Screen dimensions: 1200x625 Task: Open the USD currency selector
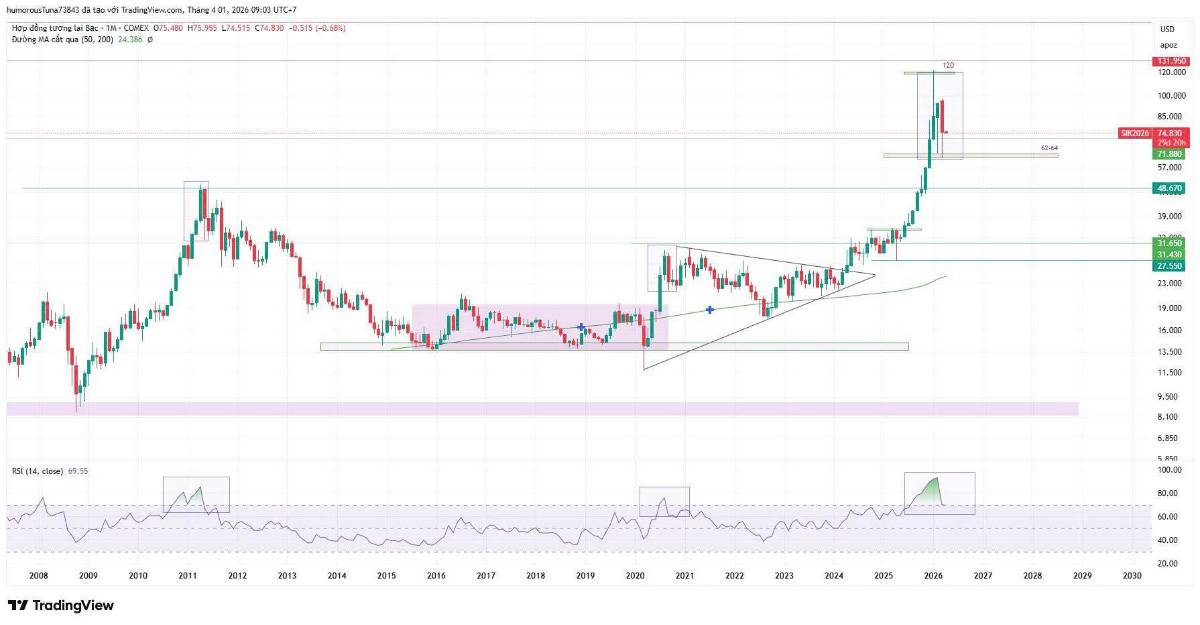tap(1167, 29)
